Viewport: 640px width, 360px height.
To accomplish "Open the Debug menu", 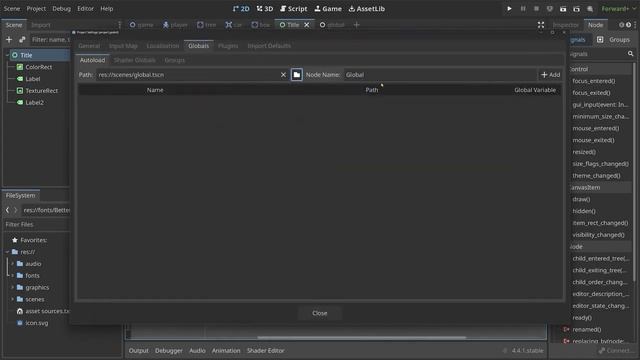I will 61,9.
